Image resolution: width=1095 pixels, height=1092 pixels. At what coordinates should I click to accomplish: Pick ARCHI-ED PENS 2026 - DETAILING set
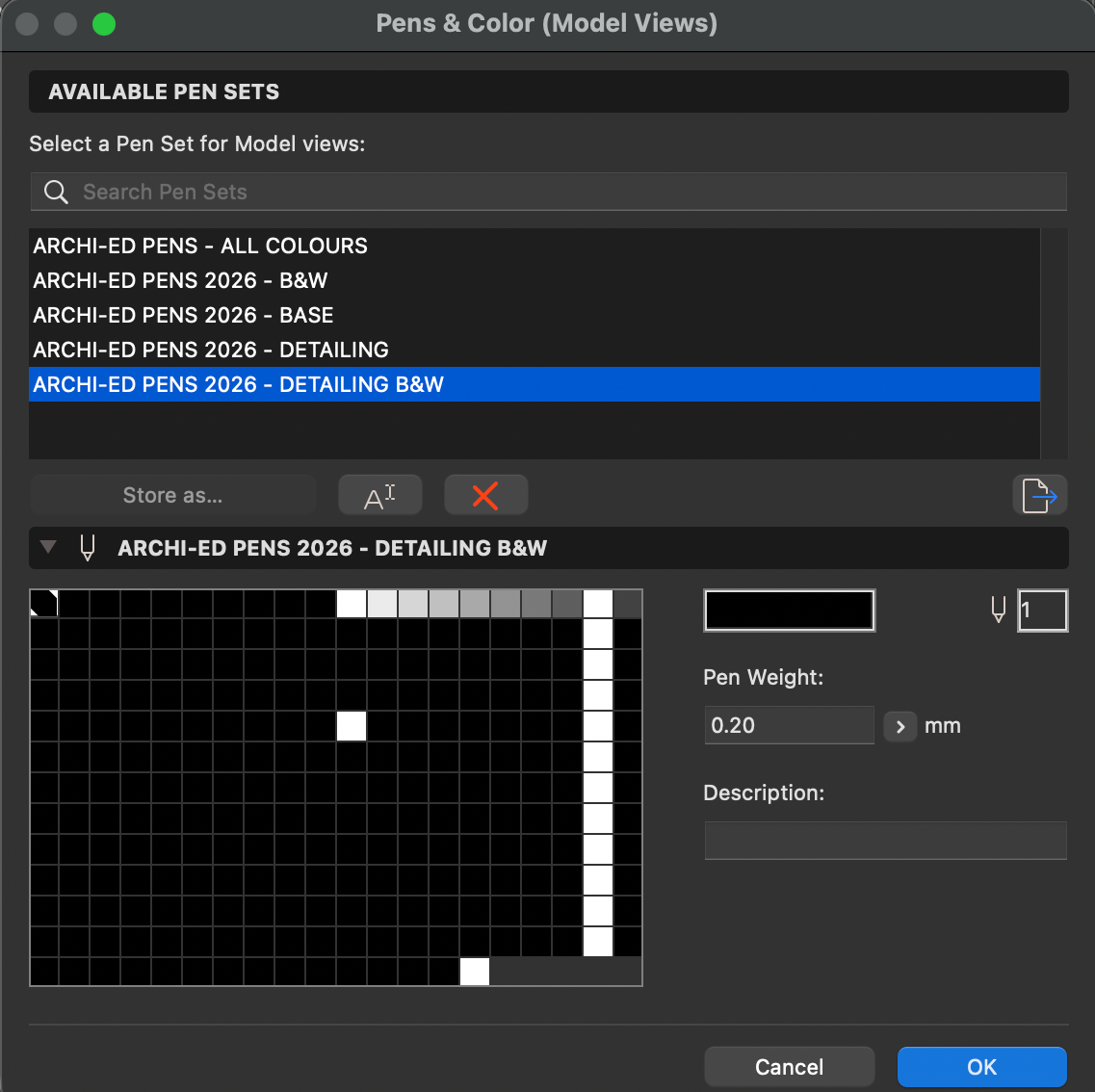click(211, 350)
